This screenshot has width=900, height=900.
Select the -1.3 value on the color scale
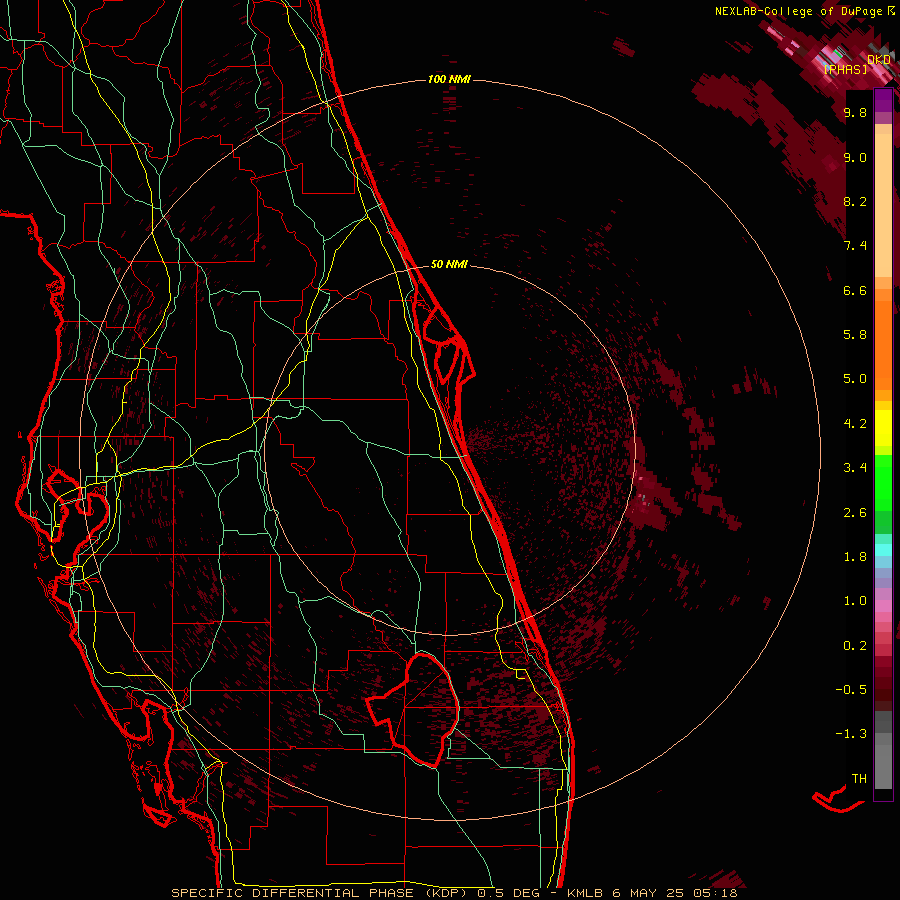[x=851, y=734]
